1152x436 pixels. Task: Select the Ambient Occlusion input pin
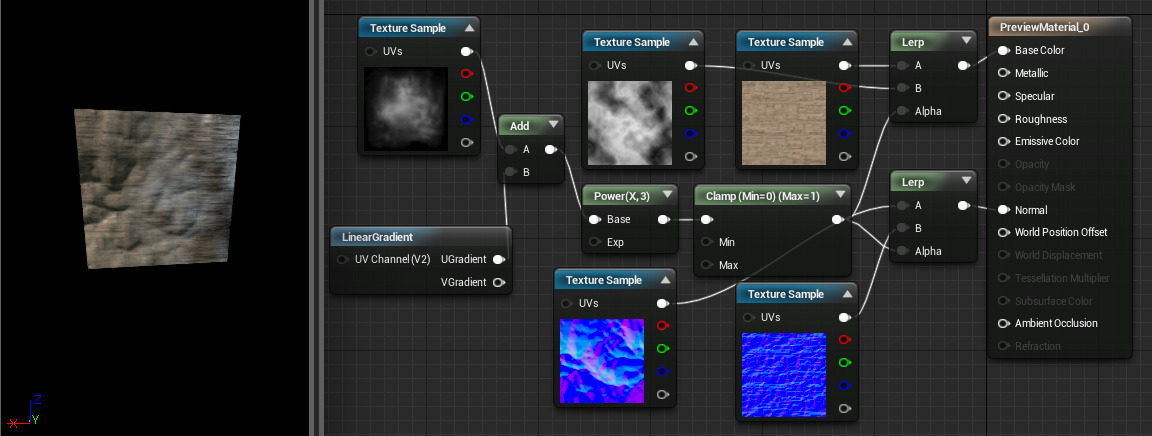point(1003,323)
